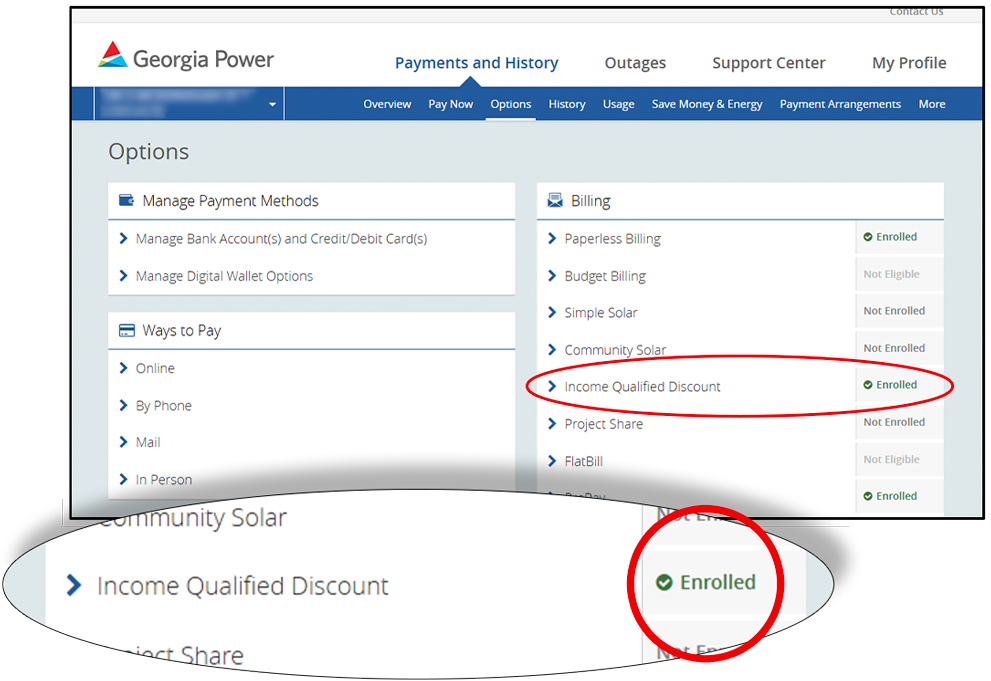Viewport: 991px width, 681px height.
Task: Click Enrolled status for Income Qualified Discount
Action: 889,385
